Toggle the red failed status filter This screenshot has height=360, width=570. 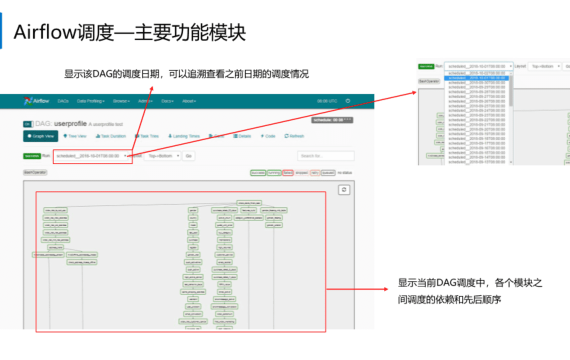point(288,173)
